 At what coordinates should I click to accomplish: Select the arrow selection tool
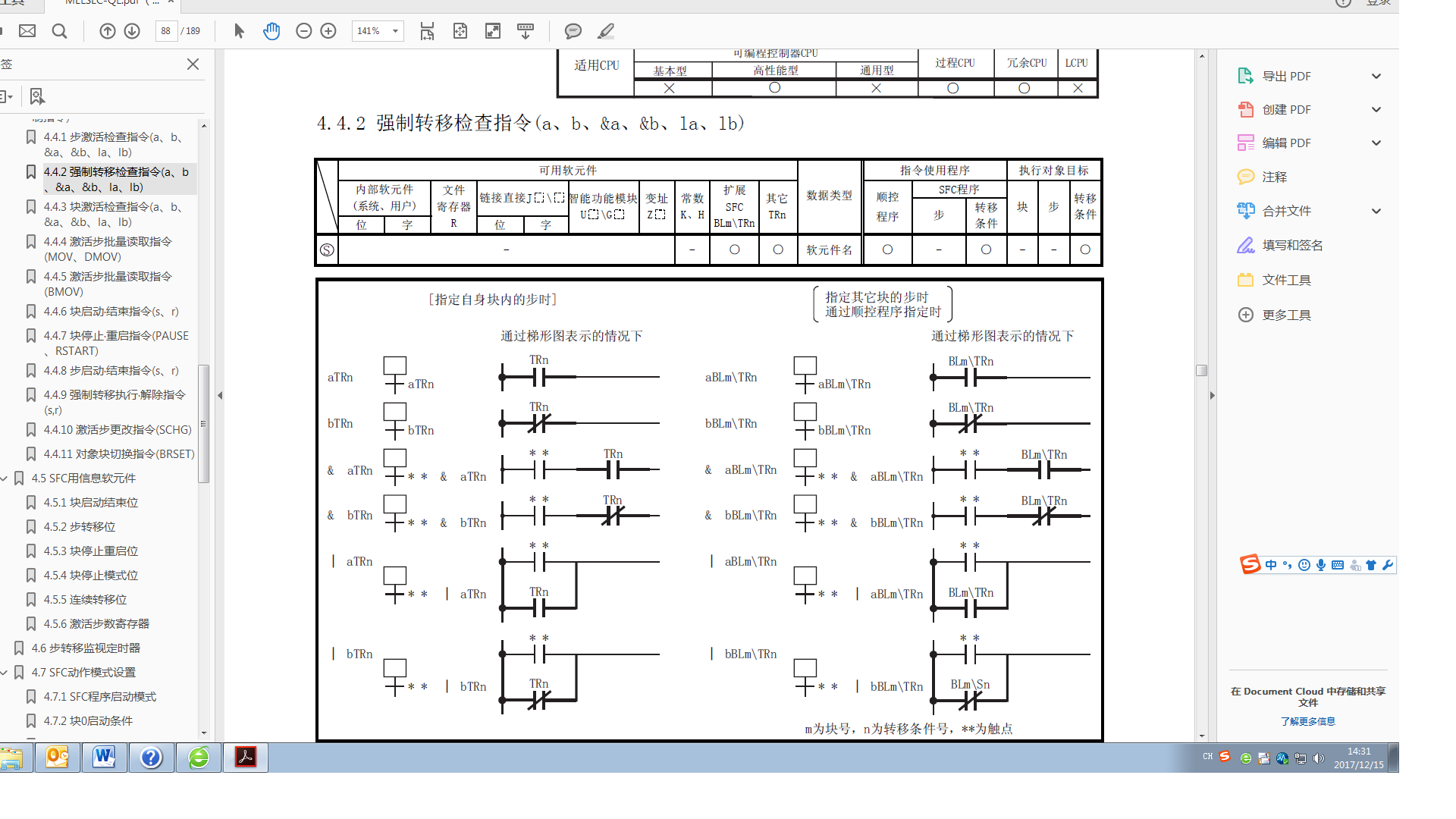coord(239,31)
